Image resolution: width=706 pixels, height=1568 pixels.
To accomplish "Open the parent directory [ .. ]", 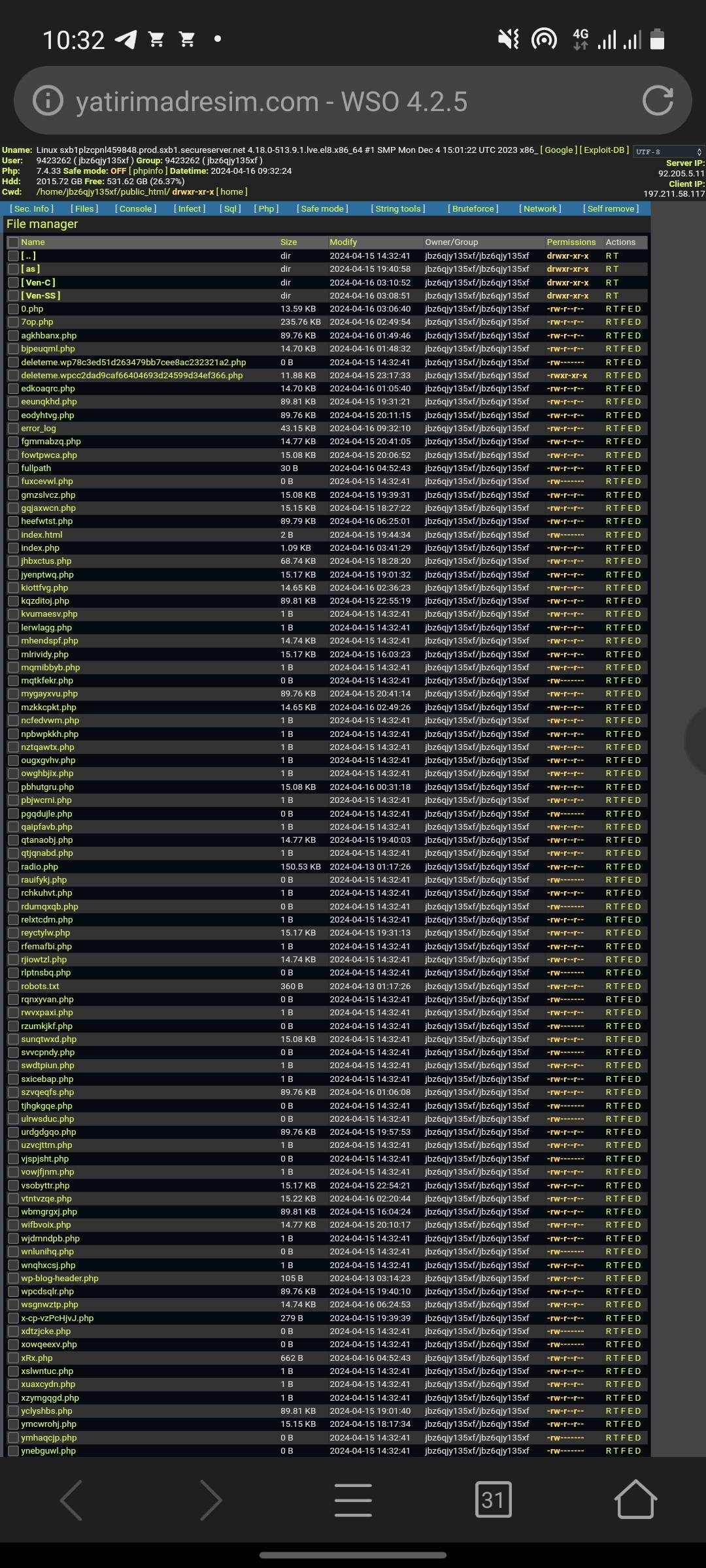I will [x=28, y=256].
